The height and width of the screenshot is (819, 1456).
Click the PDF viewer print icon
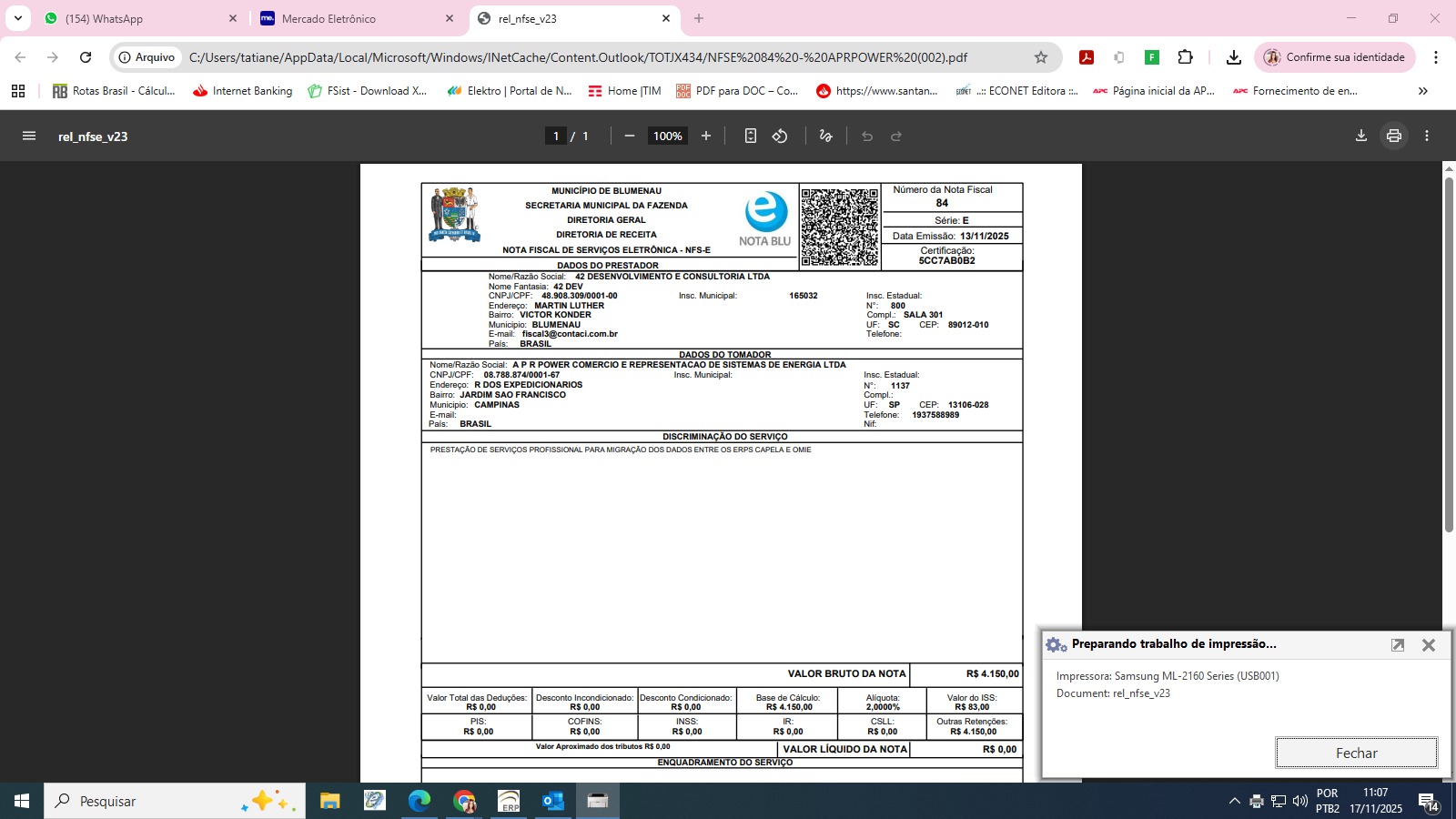1393,136
